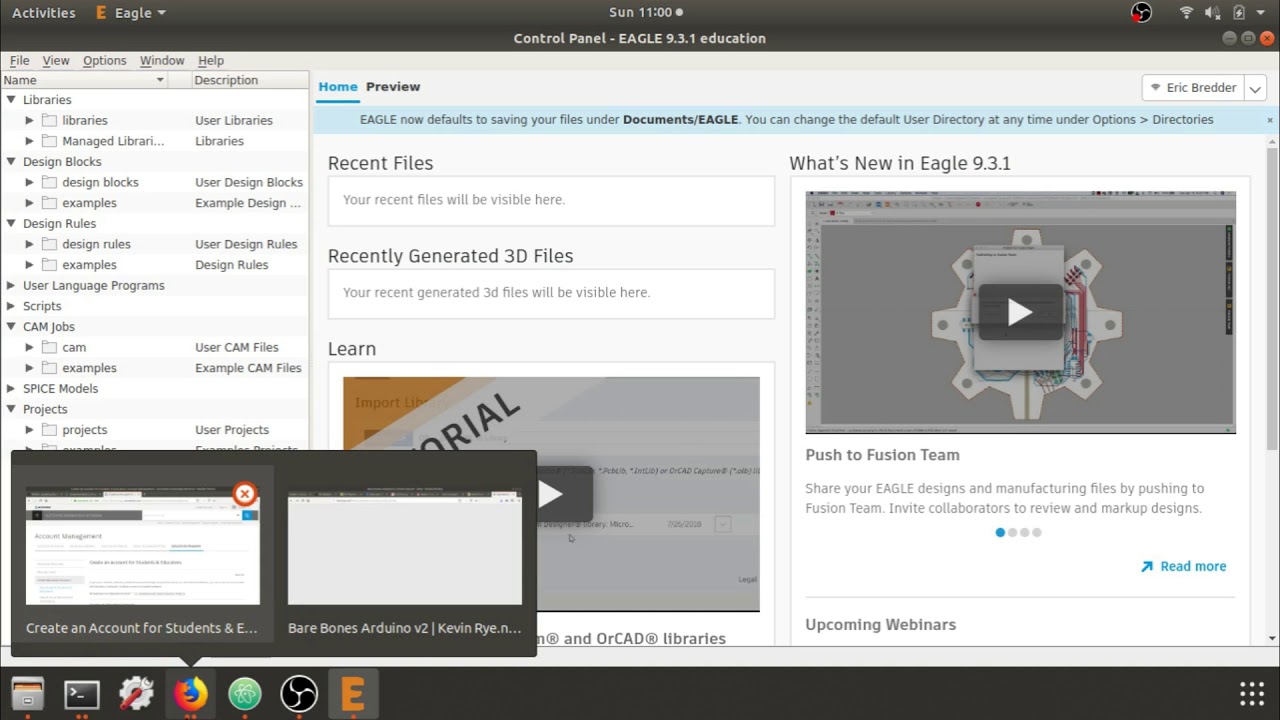
Task: Click the folder icon beside projects
Action: [49, 430]
